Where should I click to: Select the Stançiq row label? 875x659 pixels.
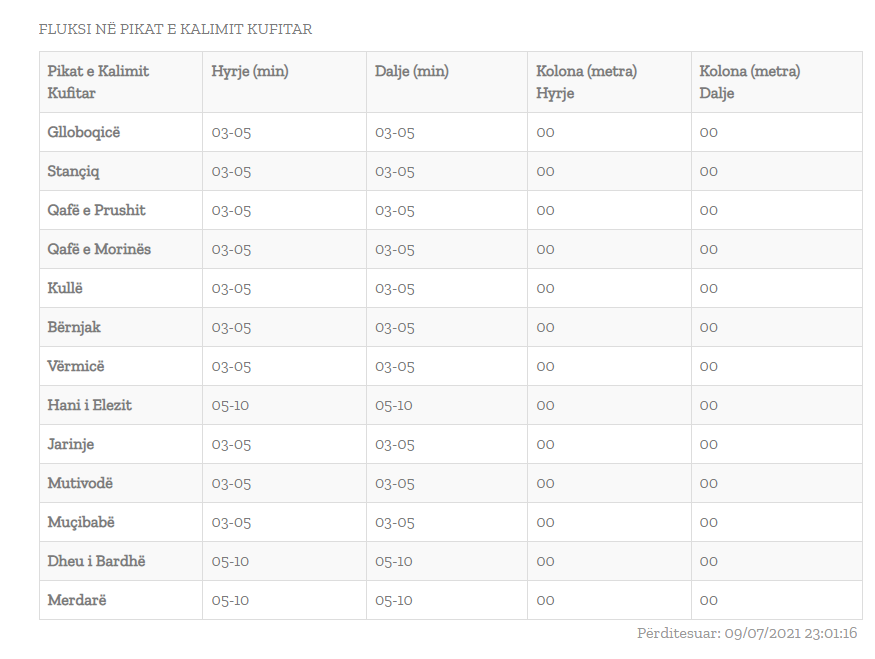click(73, 171)
